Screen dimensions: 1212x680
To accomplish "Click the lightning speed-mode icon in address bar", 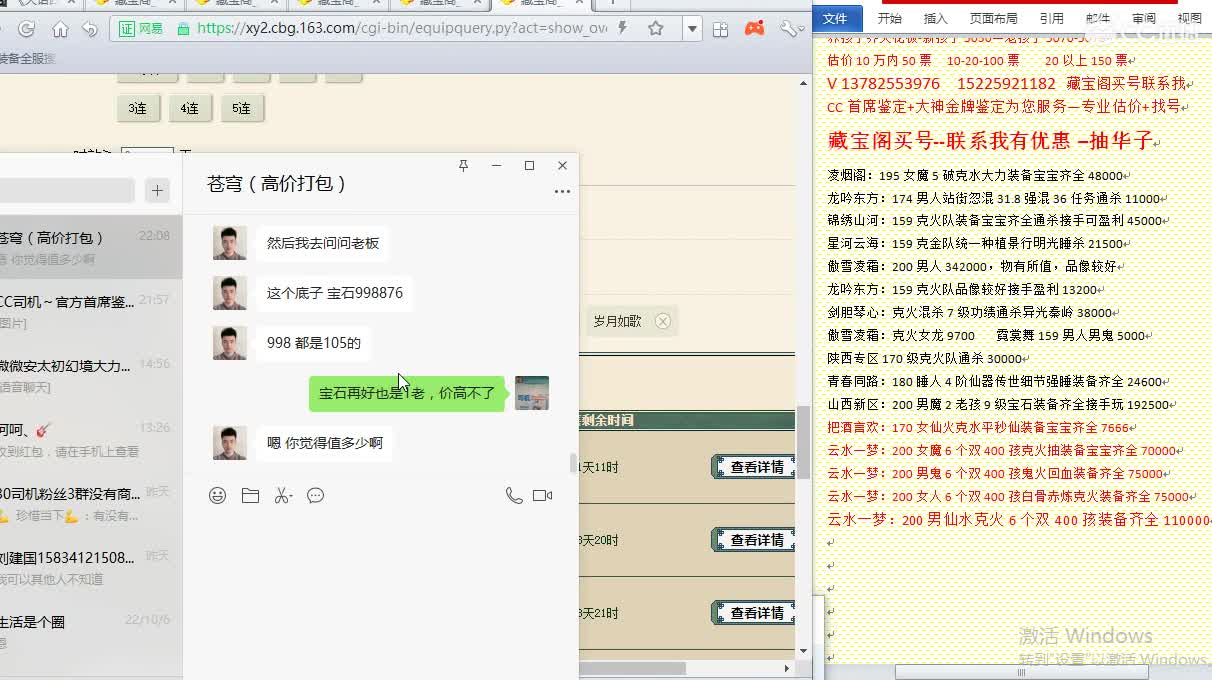I will pos(623,29).
